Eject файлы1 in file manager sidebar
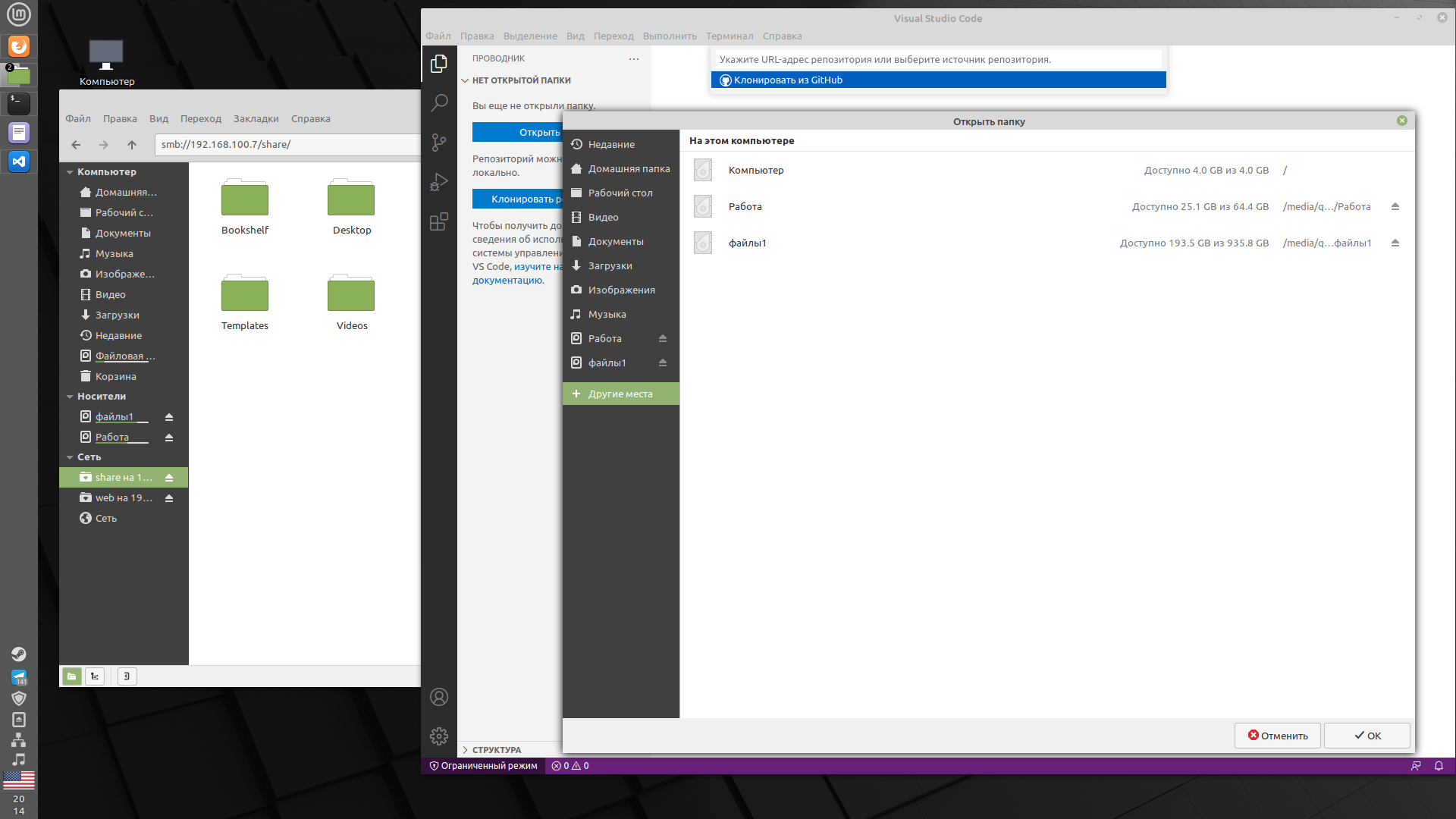The image size is (1456, 819). tap(169, 417)
